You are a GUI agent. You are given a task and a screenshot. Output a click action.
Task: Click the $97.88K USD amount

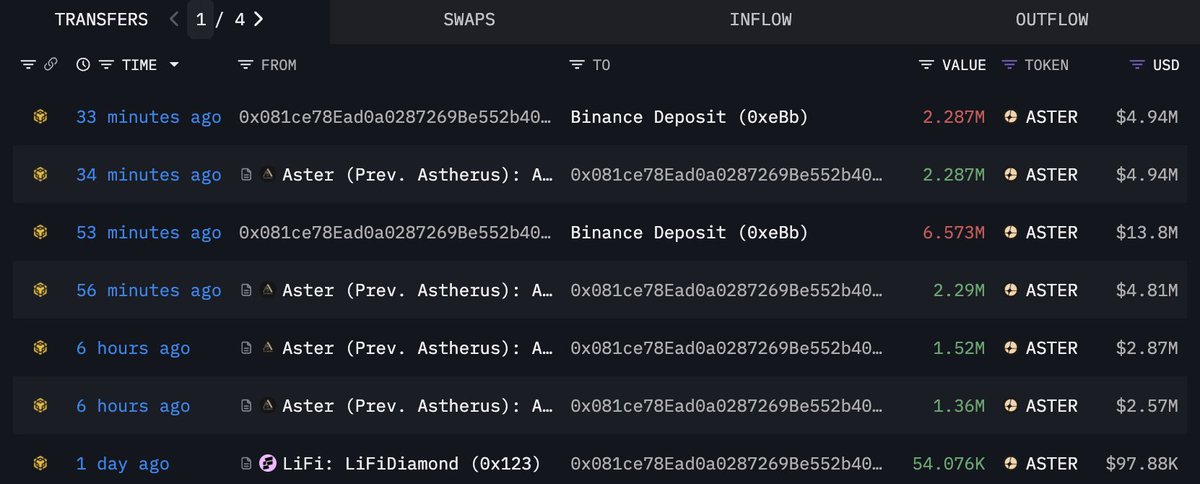tap(1142, 464)
